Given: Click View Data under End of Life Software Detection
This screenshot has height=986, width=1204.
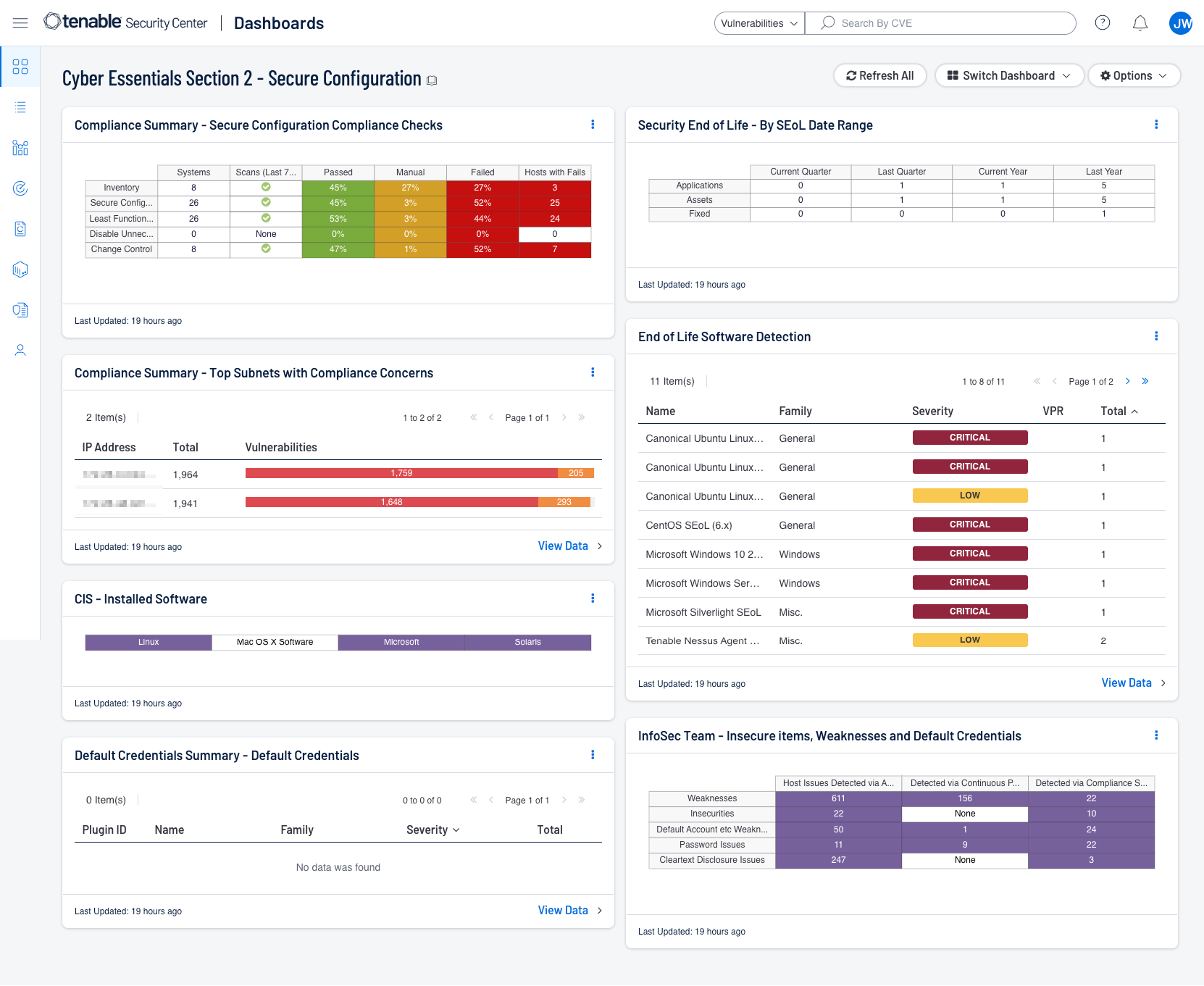Looking at the screenshot, I should pos(1126,682).
